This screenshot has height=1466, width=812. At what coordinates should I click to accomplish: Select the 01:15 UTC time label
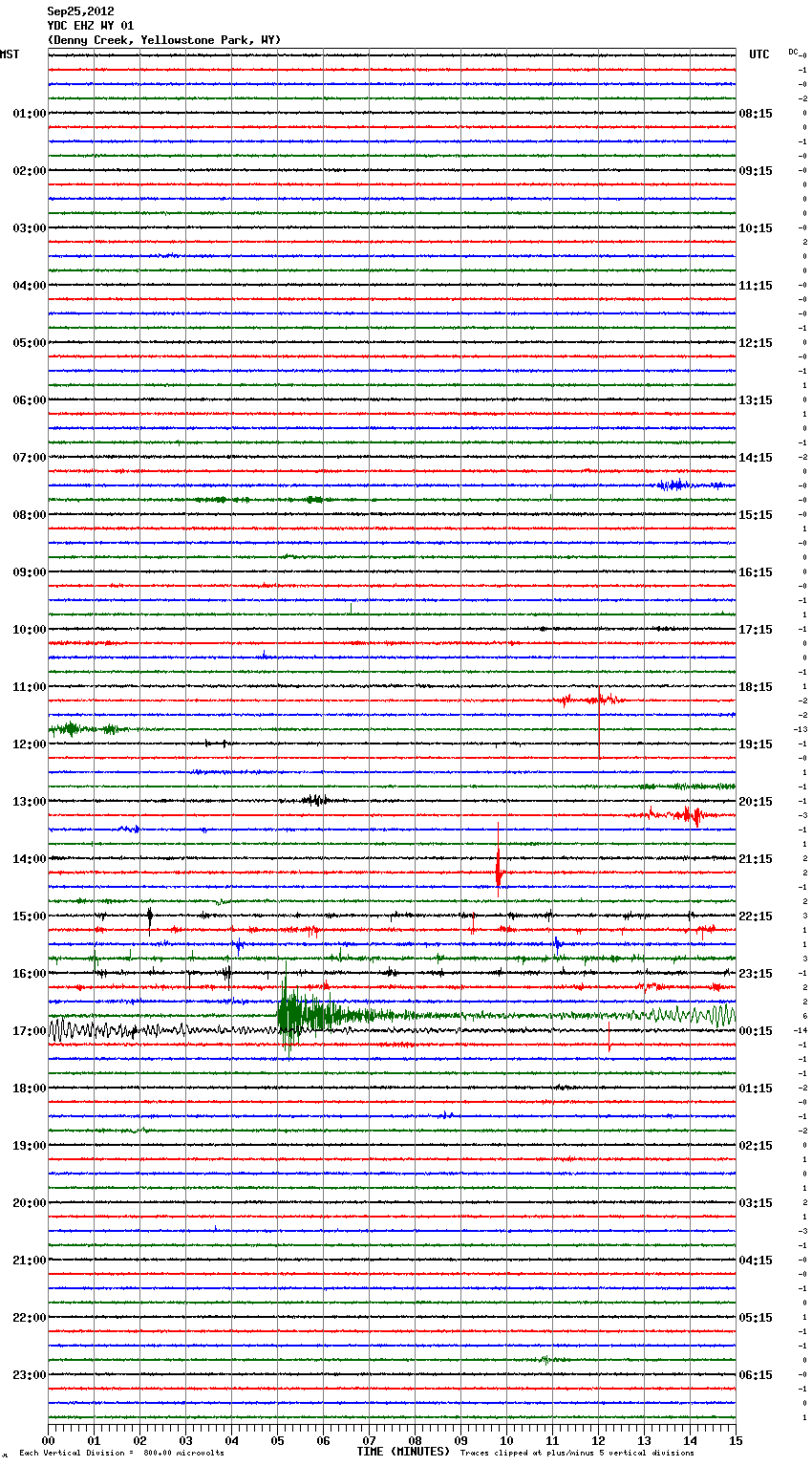(756, 1089)
